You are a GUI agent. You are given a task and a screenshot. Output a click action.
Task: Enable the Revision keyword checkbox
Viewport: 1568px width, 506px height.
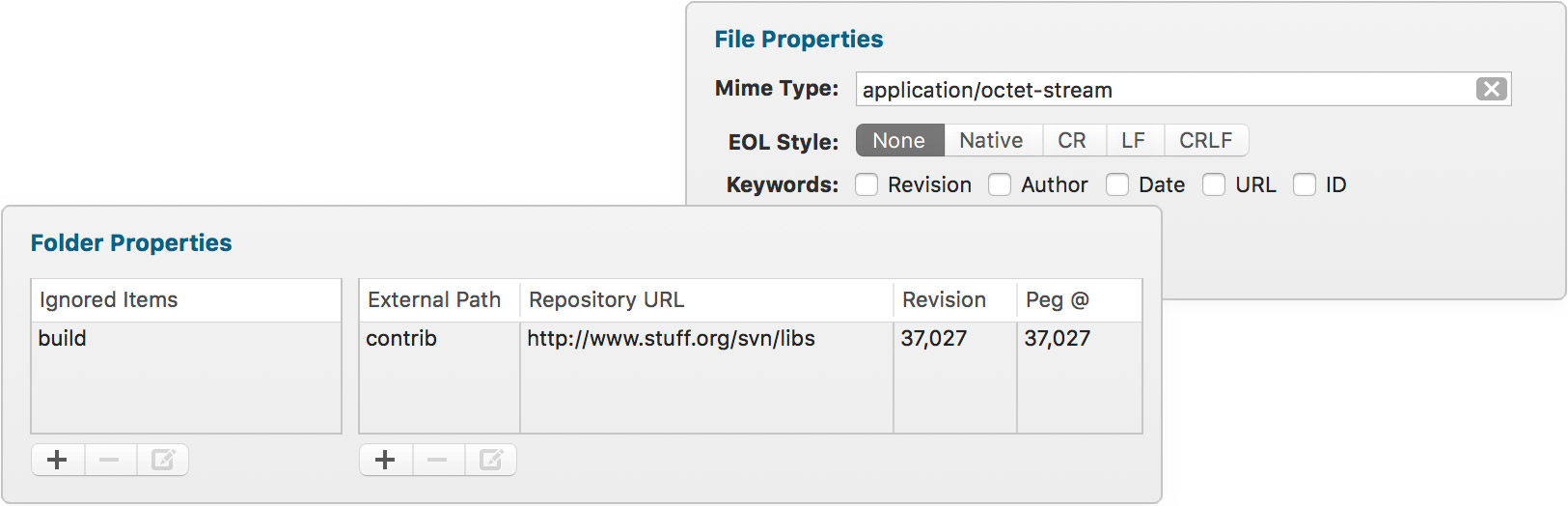point(867,184)
